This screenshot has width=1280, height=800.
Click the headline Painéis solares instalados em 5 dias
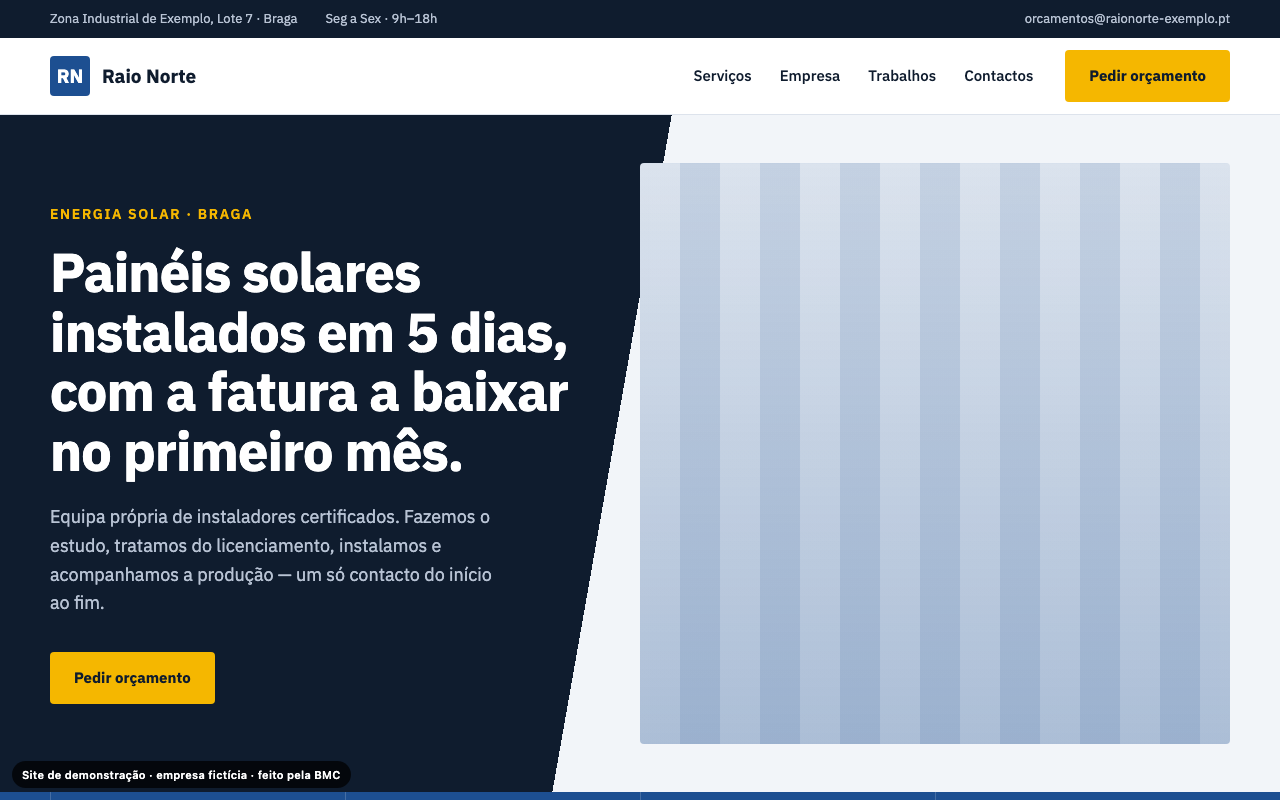[x=309, y=363]
